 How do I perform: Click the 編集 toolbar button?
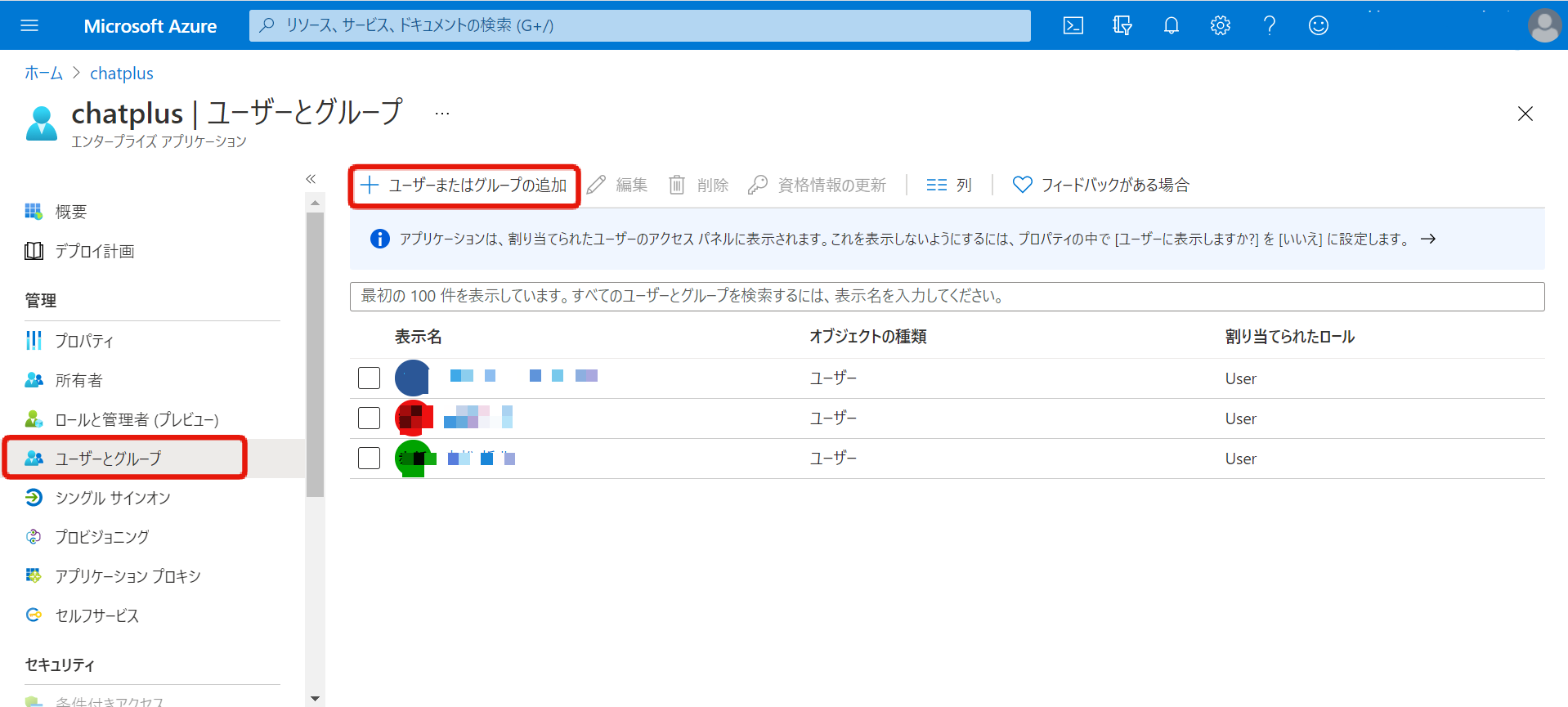[617, 186]
